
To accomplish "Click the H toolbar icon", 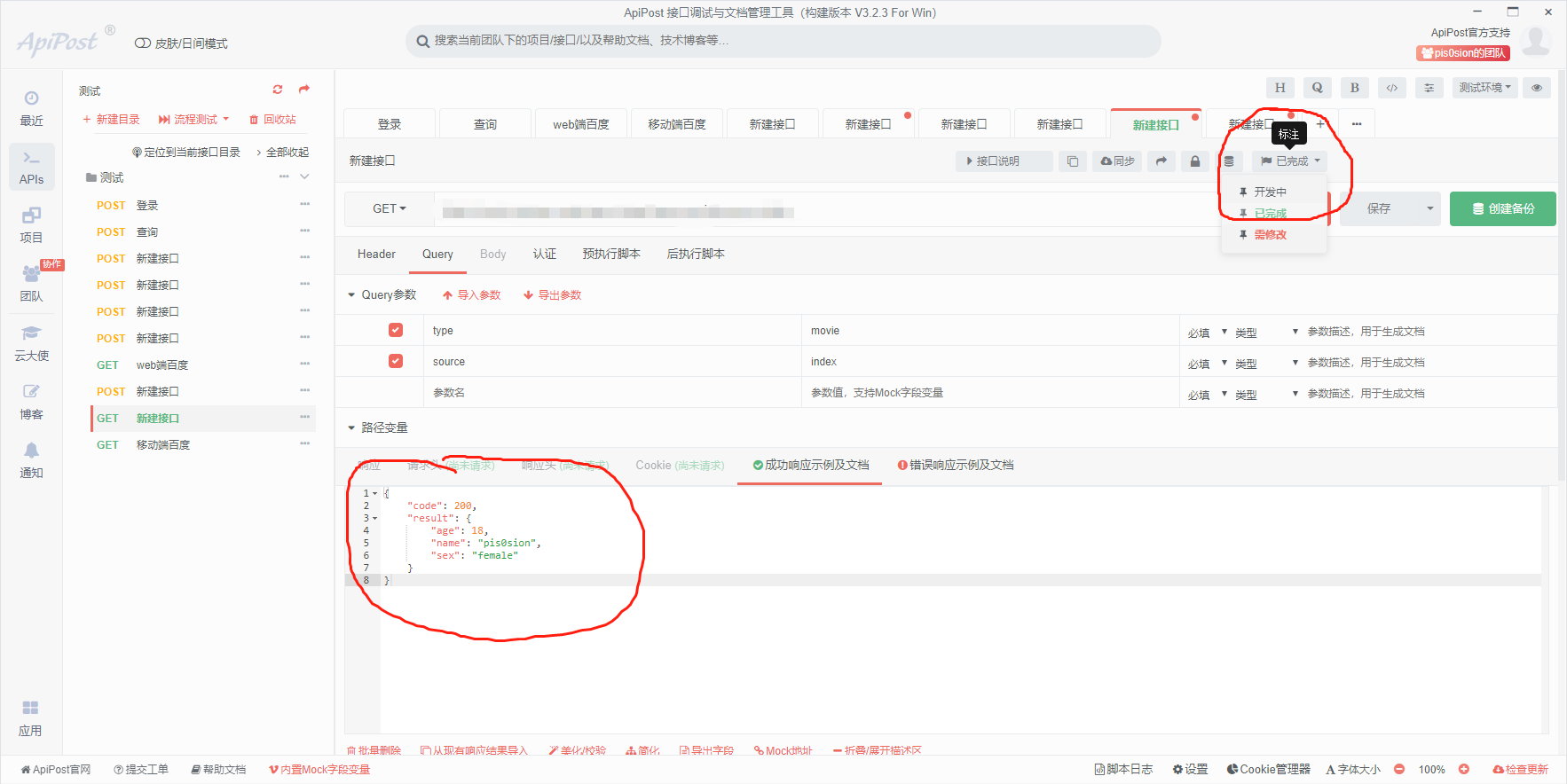I will click(x=1280, y=88).
